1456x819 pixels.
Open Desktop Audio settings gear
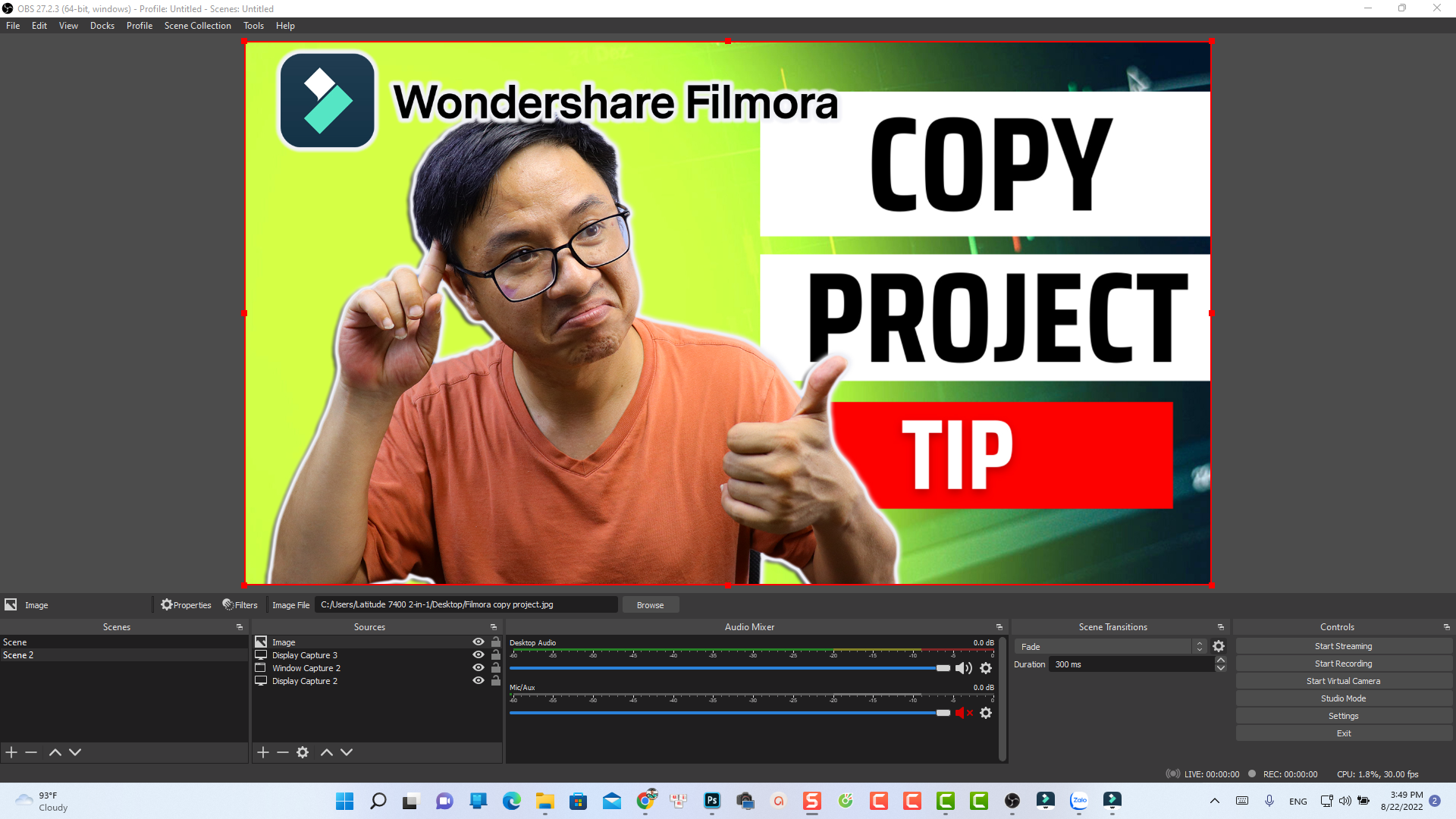[986, 668]
